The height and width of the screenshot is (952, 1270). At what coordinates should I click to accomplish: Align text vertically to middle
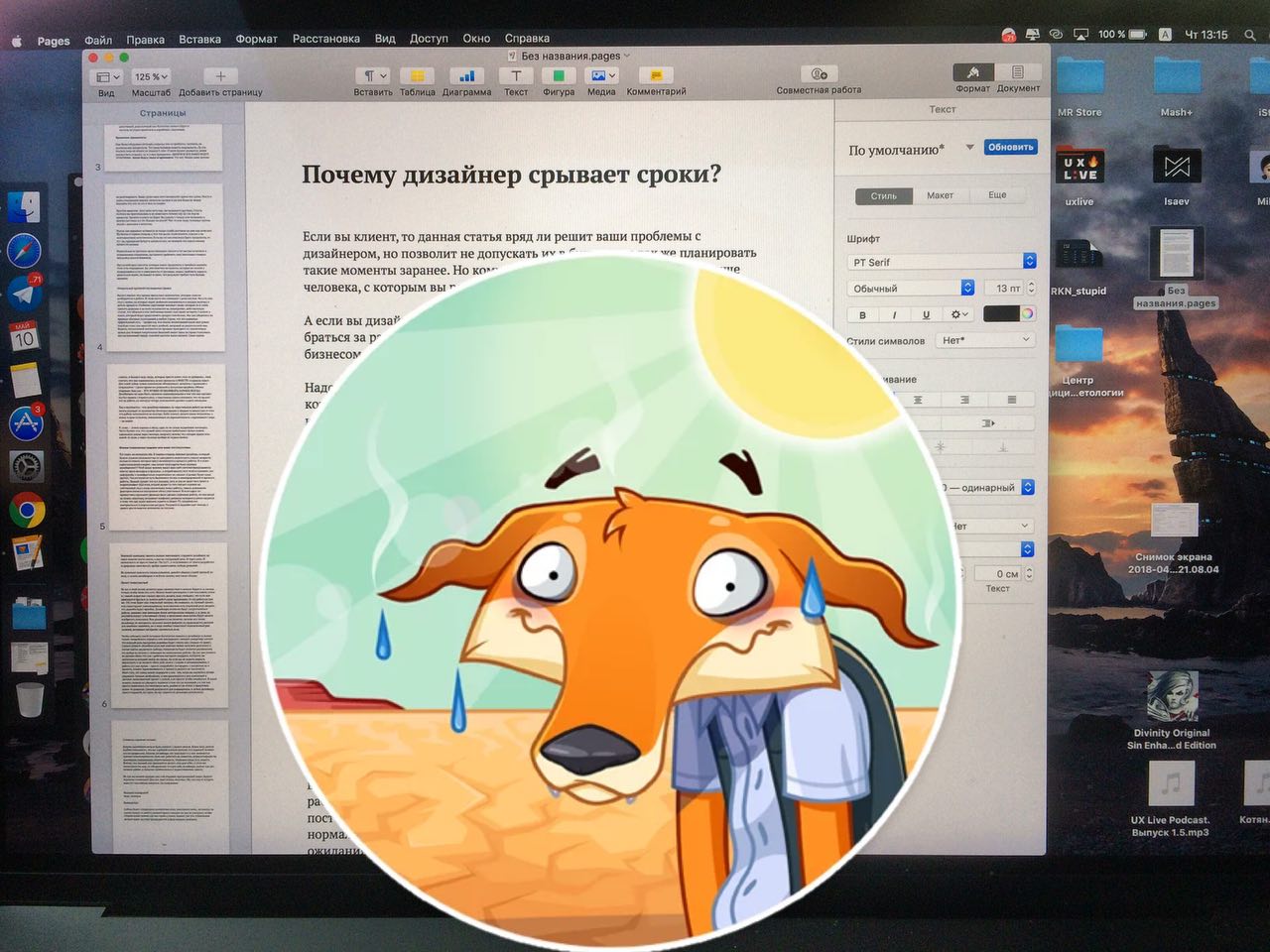pyautogui.click(x=940, y=447)
